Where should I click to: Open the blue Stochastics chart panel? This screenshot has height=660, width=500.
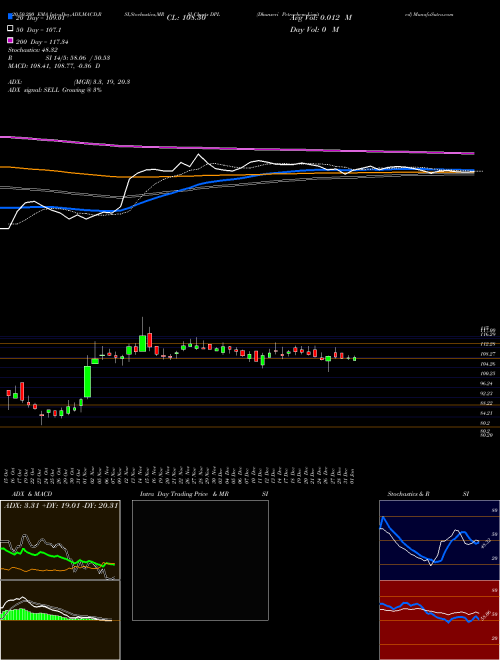439,540
